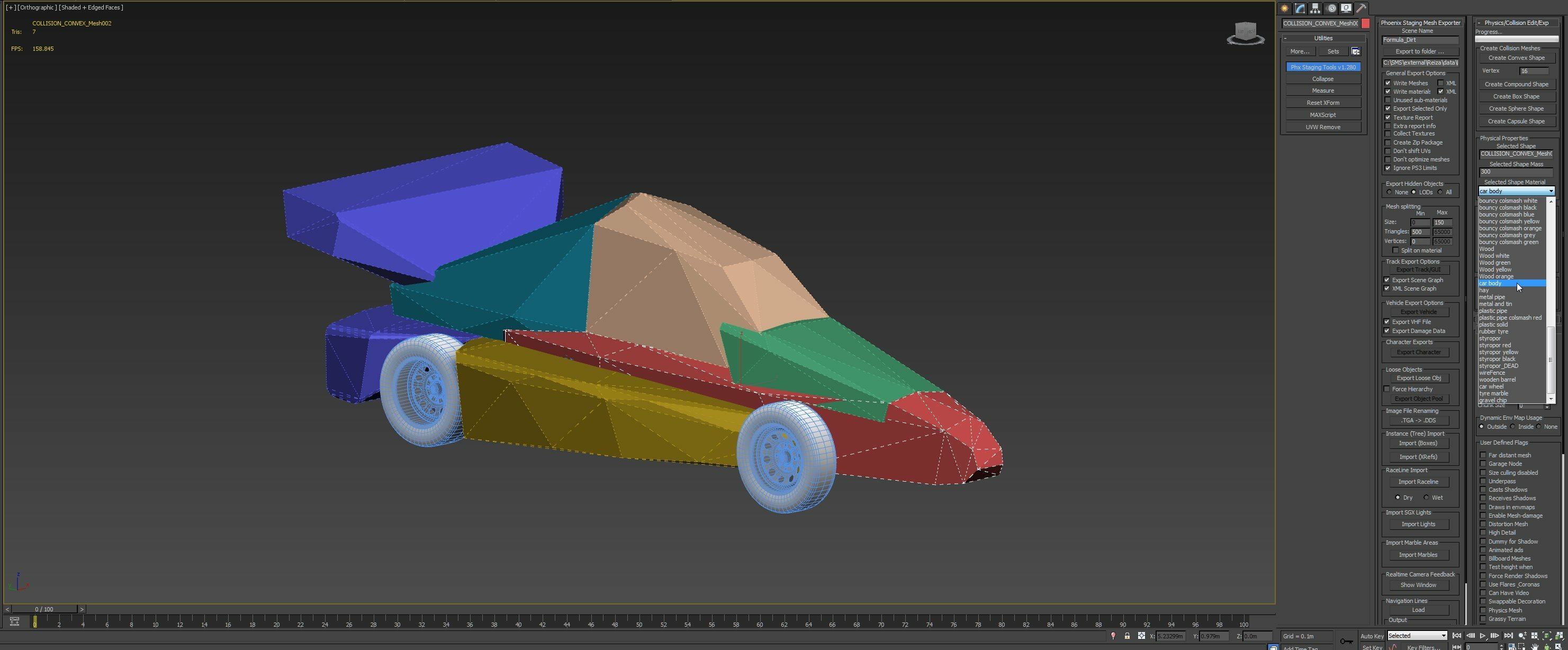The width and height of the screenshot is (1568, 650).
Task: Open the Selected key filter dropdown
Action: pos(1417,635)
